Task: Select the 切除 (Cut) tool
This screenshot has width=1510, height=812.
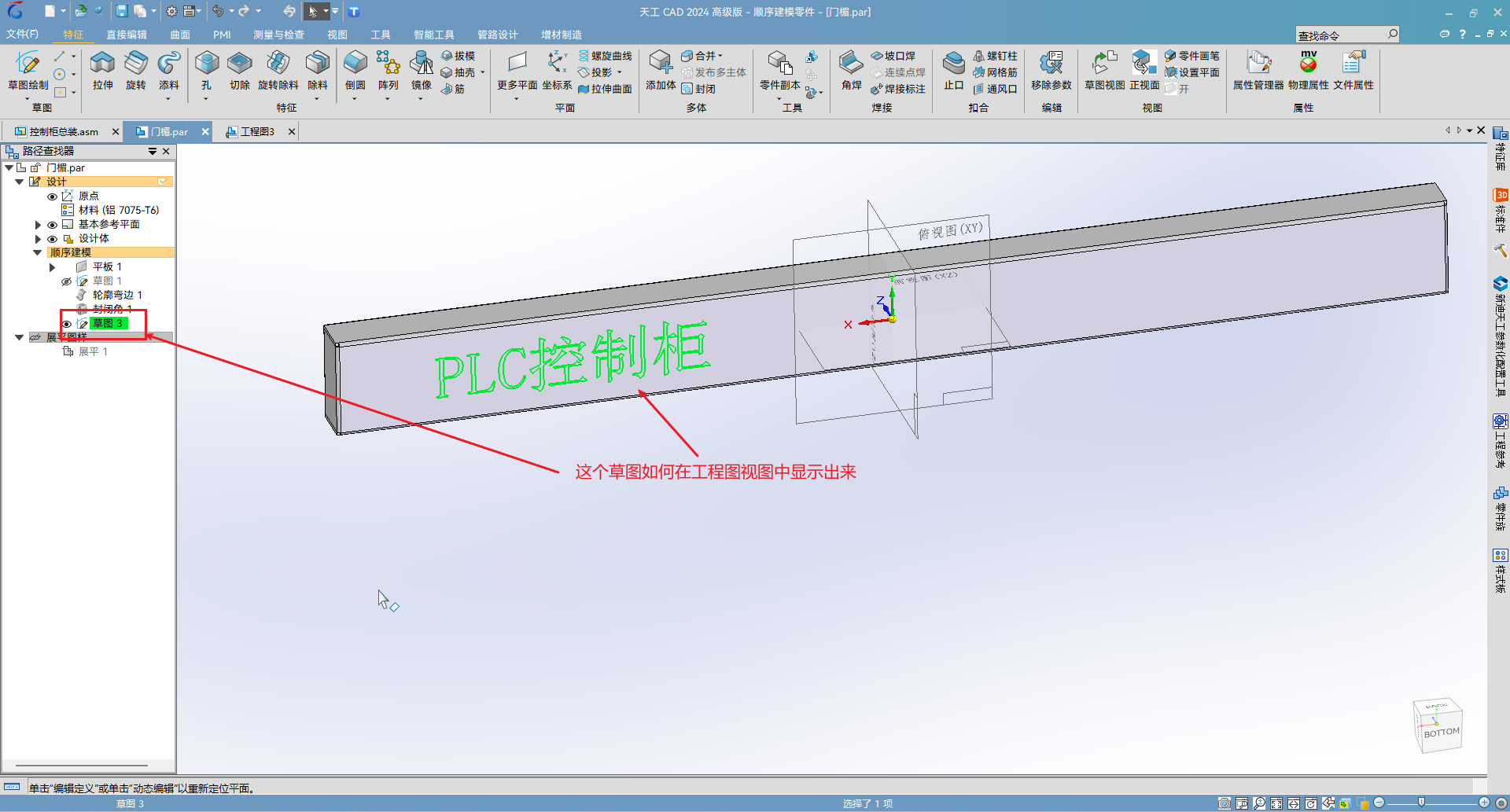Action: 239,70
